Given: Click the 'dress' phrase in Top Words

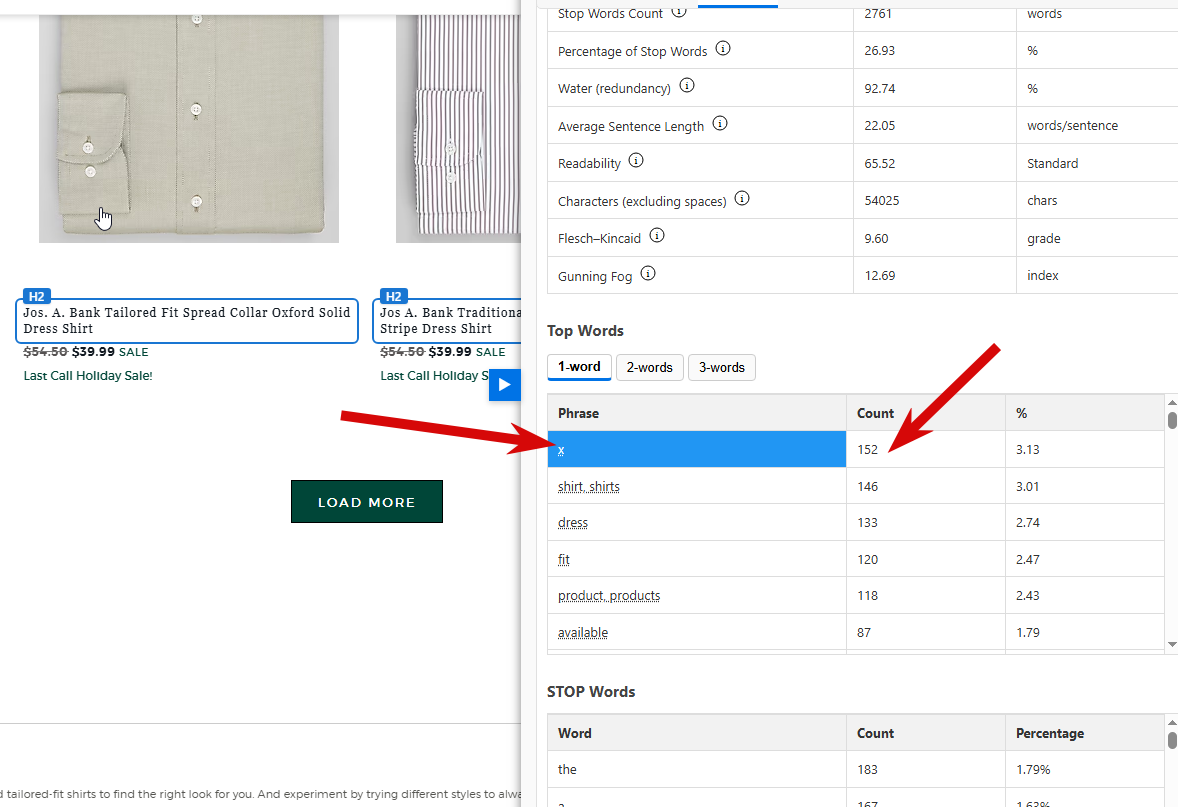Looking at the screenshot, I should [572, 523].
